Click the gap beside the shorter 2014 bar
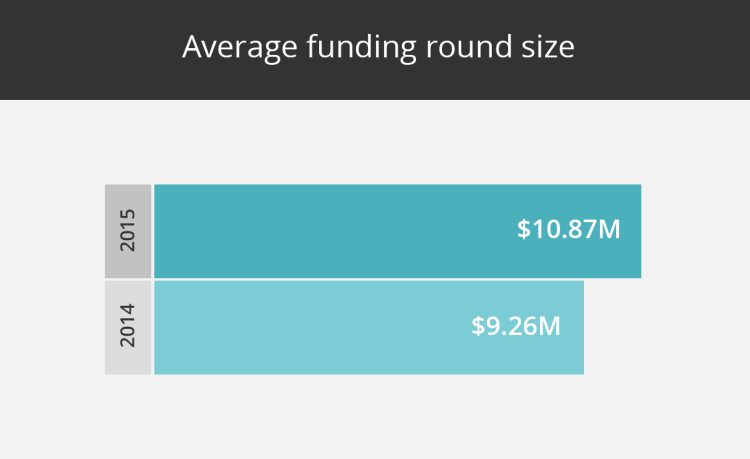750x459 pixels. [x=613, y=328]
